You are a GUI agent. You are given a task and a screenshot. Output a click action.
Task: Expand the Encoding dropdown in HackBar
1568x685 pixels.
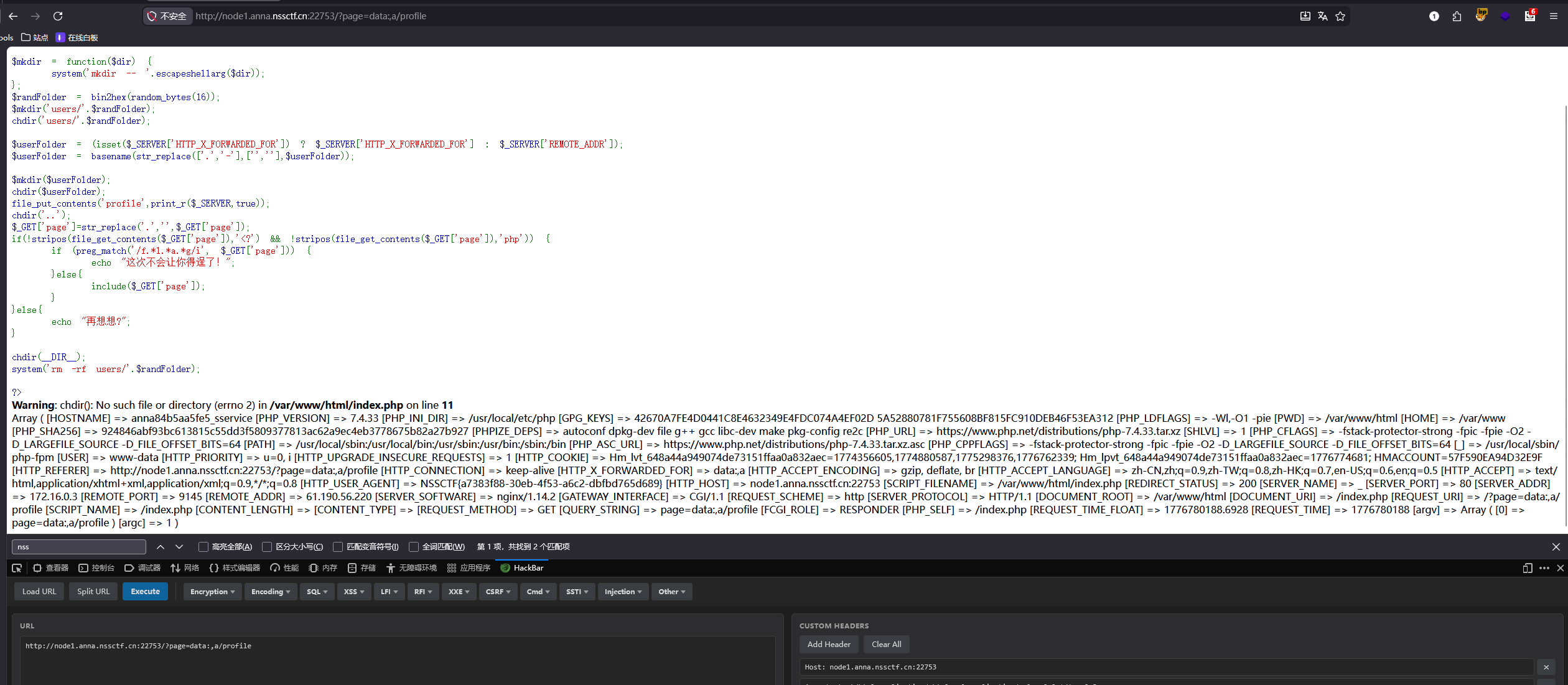click(x=270, y=592)
